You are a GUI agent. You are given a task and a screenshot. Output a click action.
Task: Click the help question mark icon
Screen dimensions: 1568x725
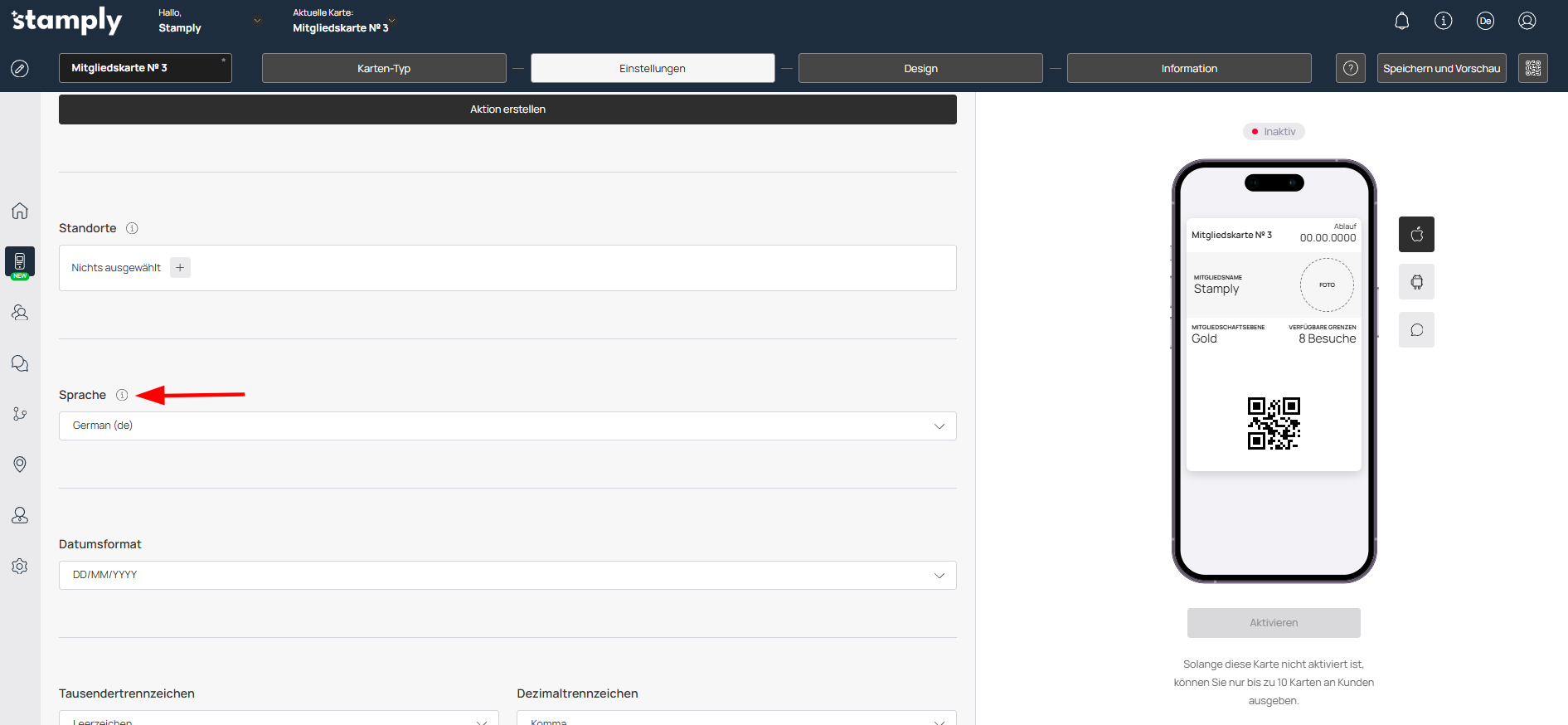(1350, 68)
